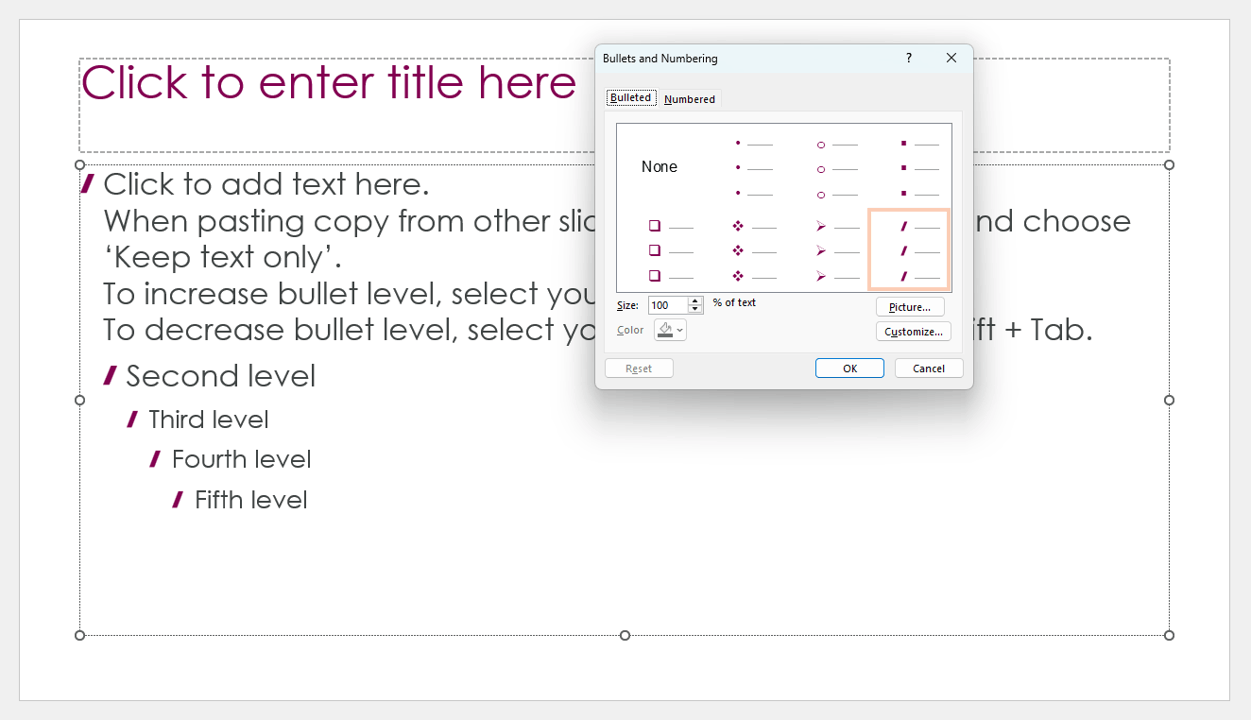Click the dialog Help question mark
The image size is (1251, 720).
[x=908, y=58]
